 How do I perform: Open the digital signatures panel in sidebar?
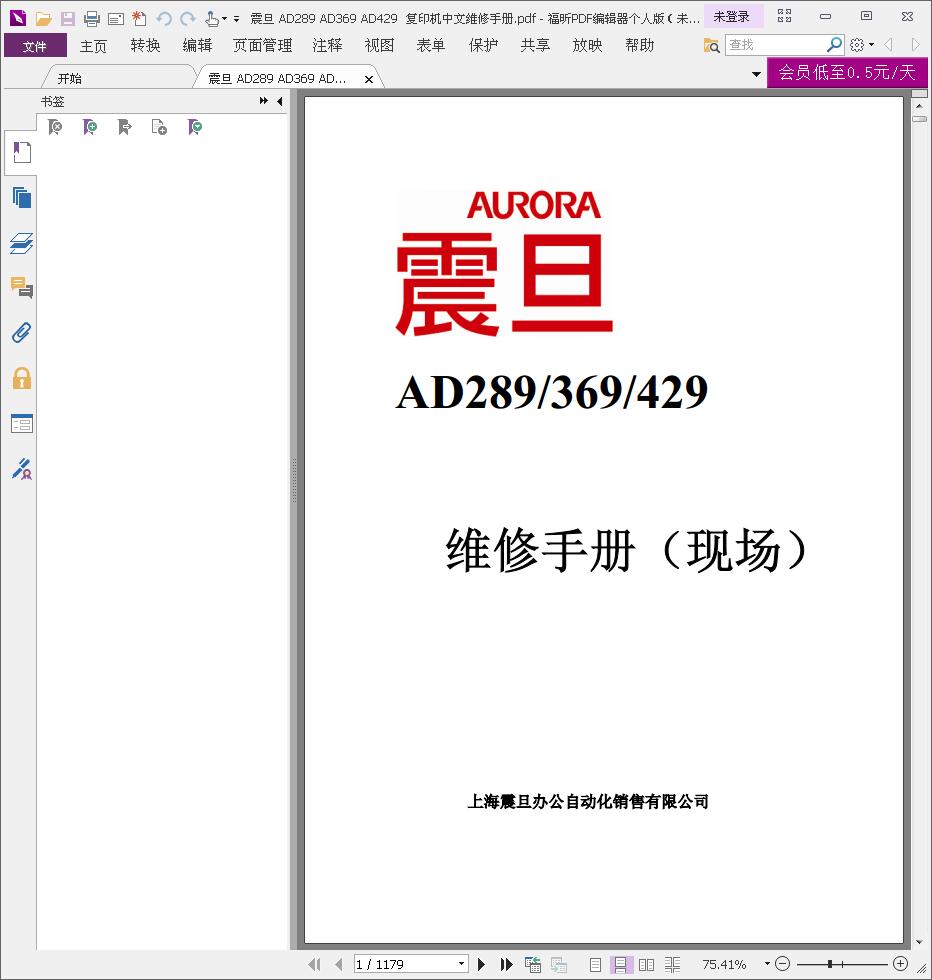click(22, 469)
